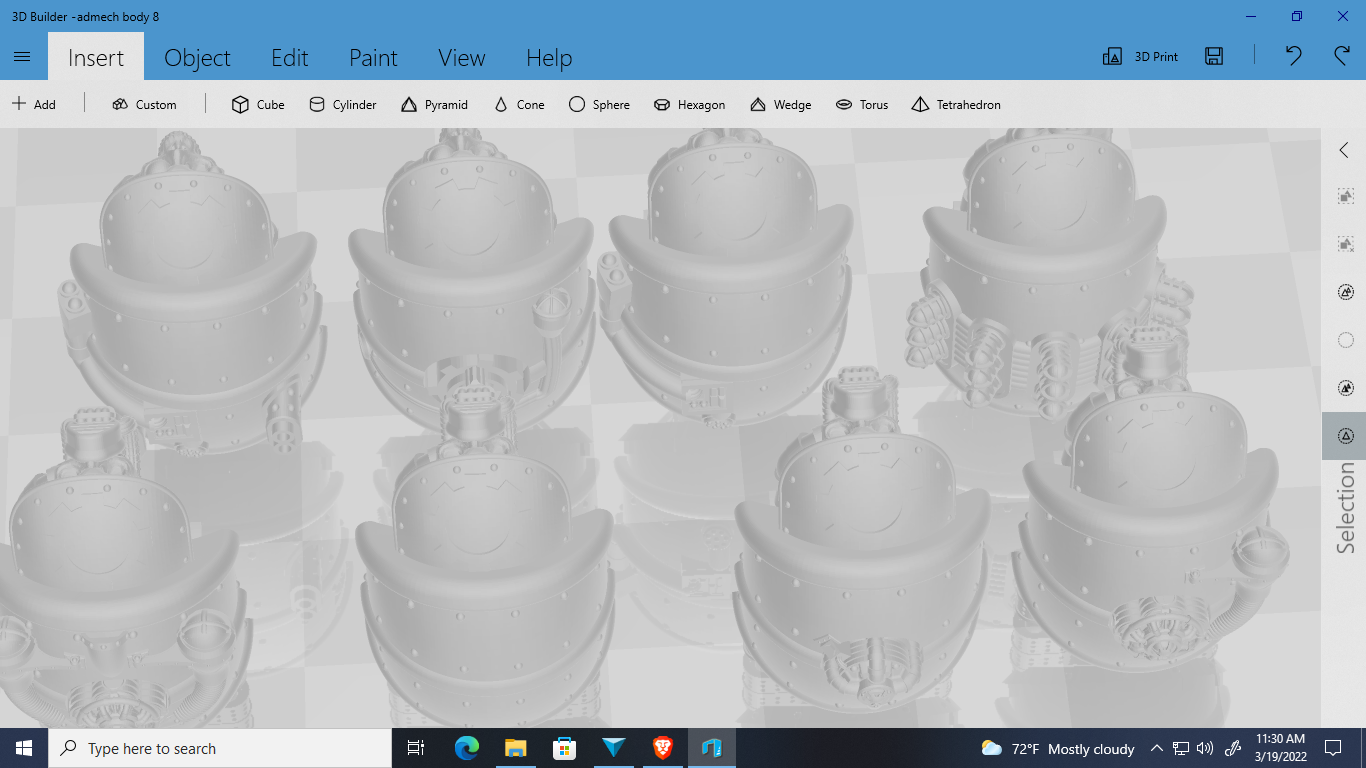This screenshot has width=1366, height=768.
Task: Undo the last action
Action: pos(1293,56)
